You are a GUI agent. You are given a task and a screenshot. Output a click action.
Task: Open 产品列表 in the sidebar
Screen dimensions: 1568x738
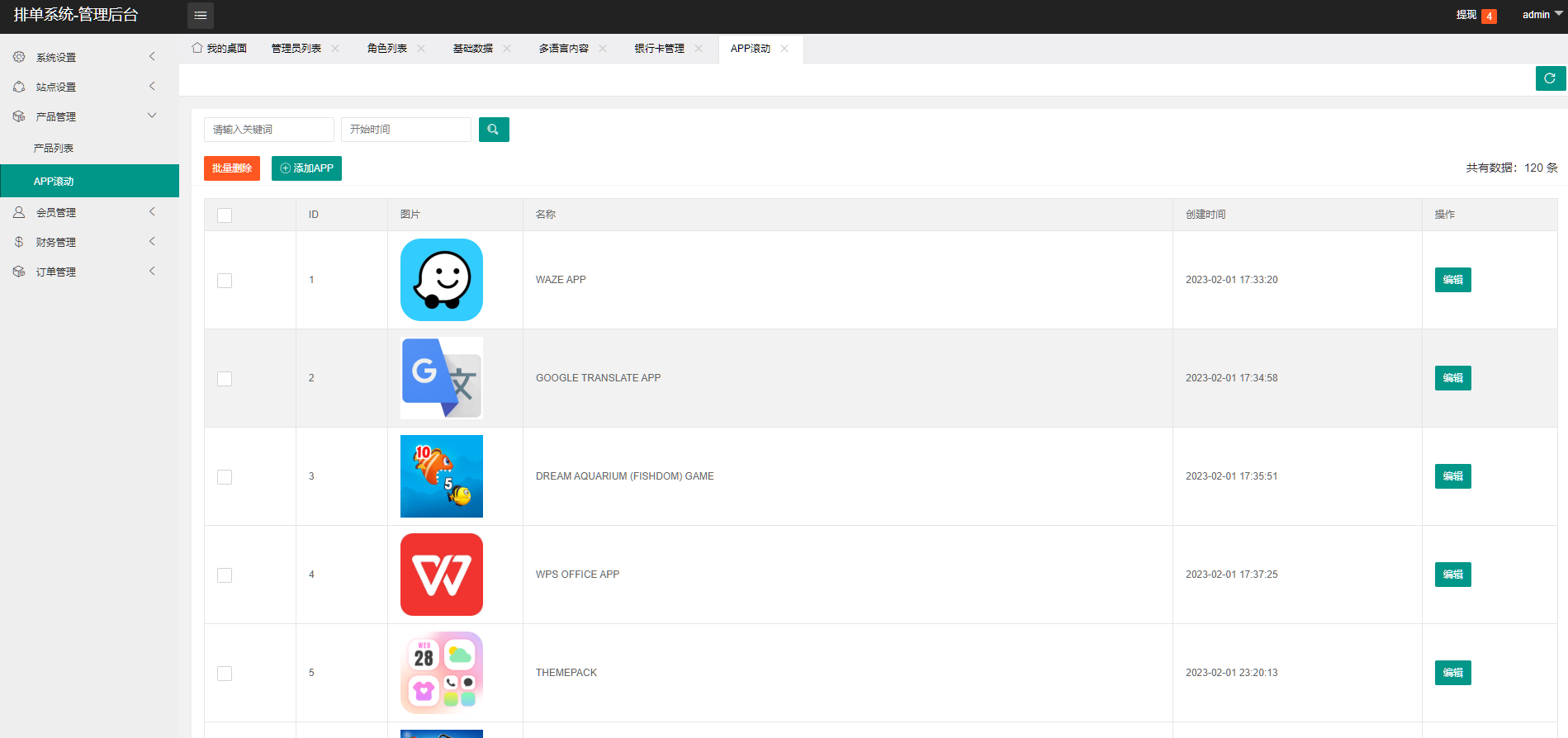pos(54,149)
